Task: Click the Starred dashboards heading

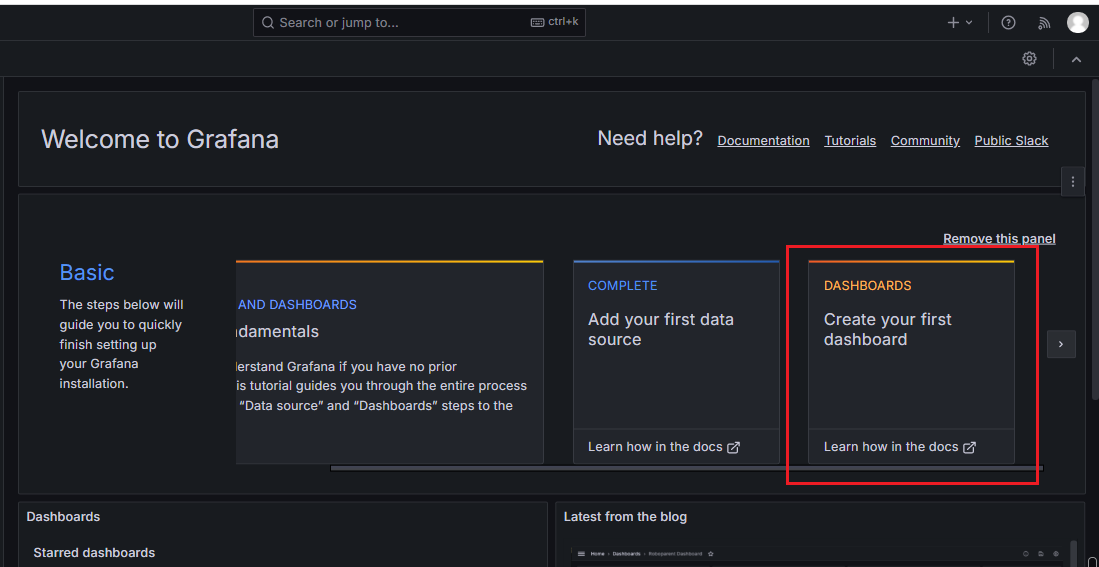Action: tap(94, 553)
